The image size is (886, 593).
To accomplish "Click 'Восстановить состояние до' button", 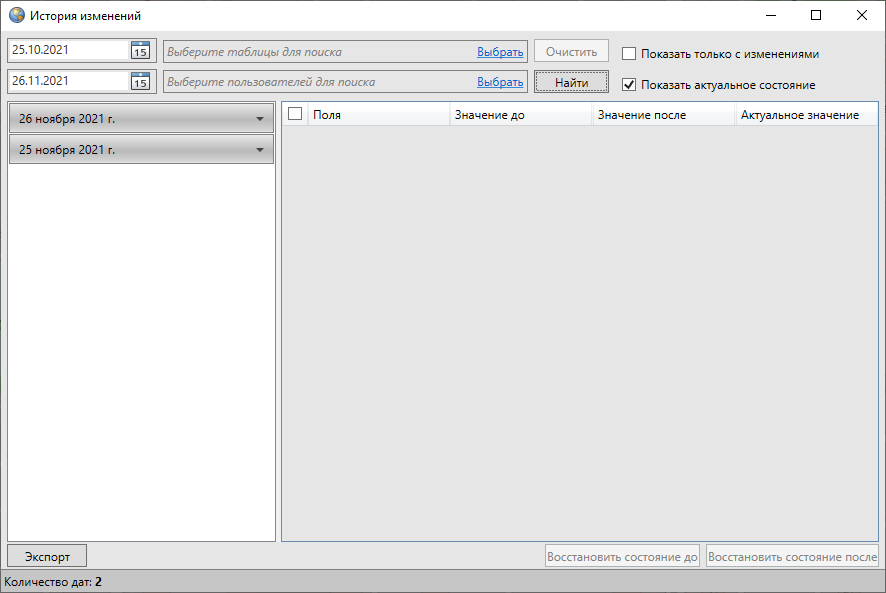I will coord(622,557).
